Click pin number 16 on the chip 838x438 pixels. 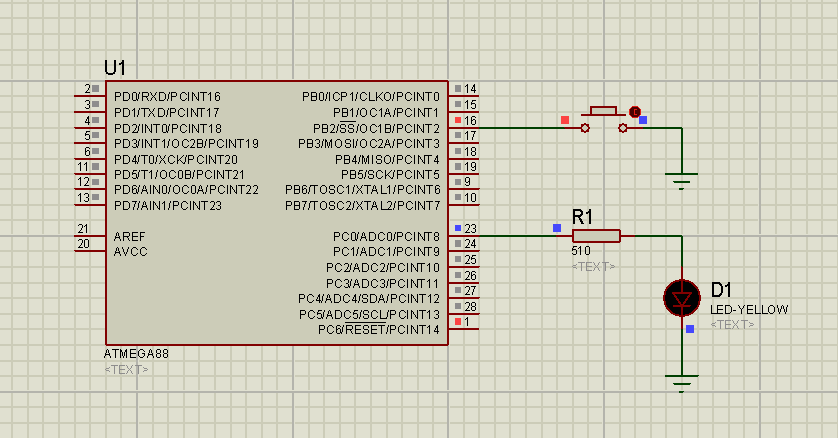click(x=470, y=121)
